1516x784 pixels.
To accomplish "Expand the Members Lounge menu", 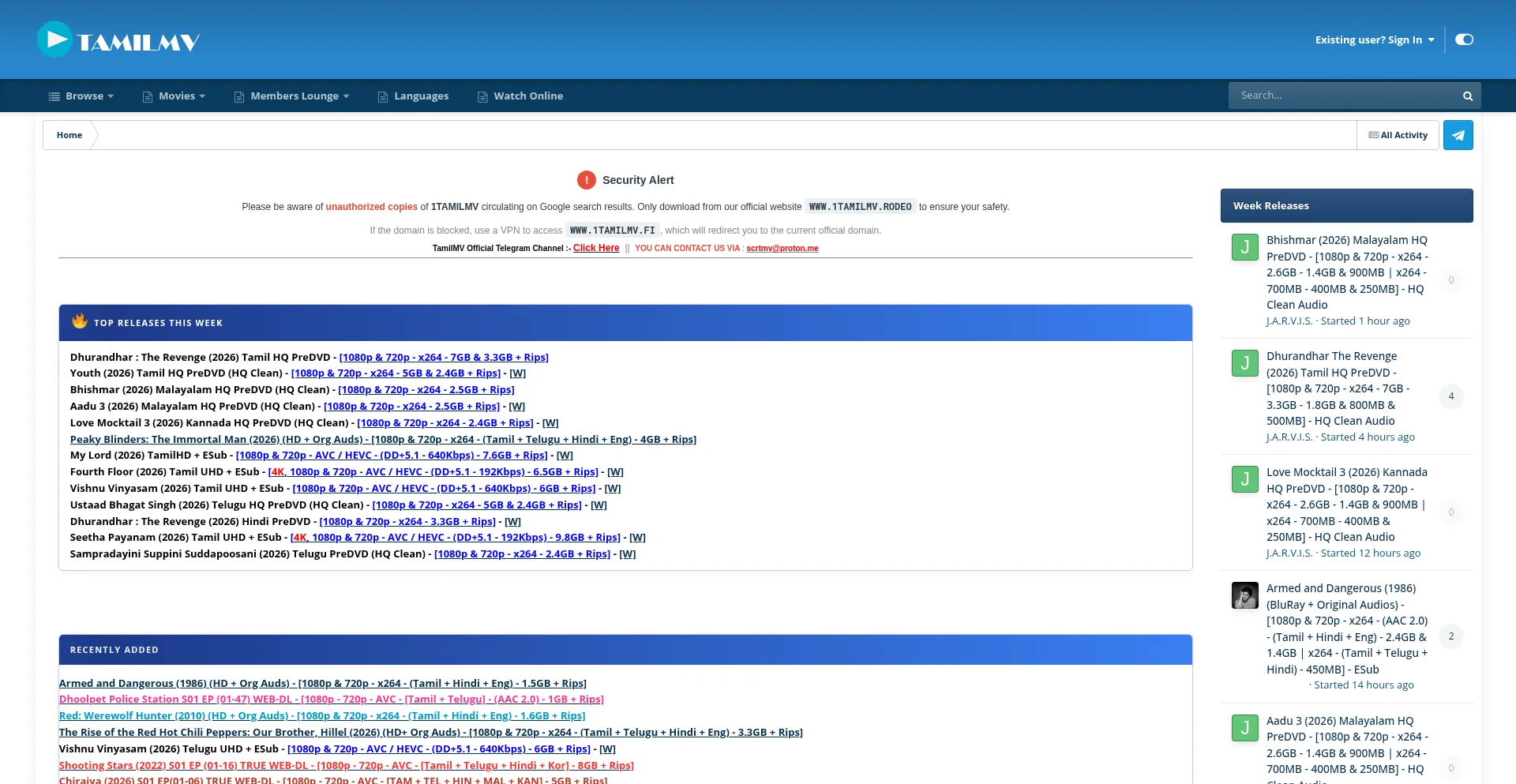I will pyautogui.click(x=292, y=96).
